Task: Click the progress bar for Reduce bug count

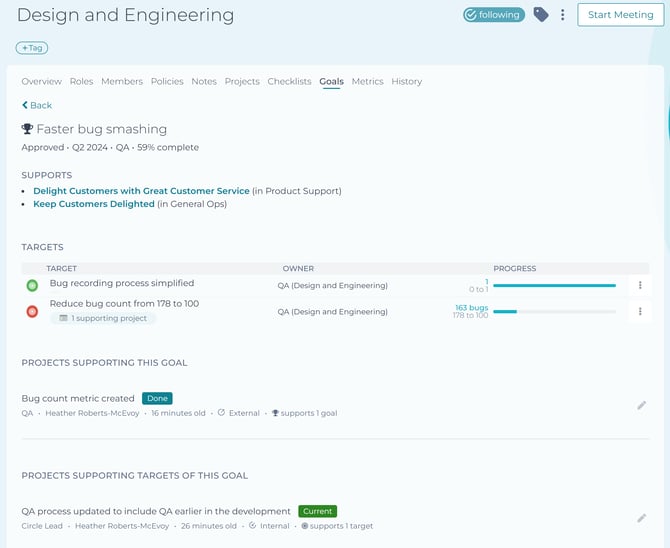Action: pyautogui.click(x=554, y=312)
